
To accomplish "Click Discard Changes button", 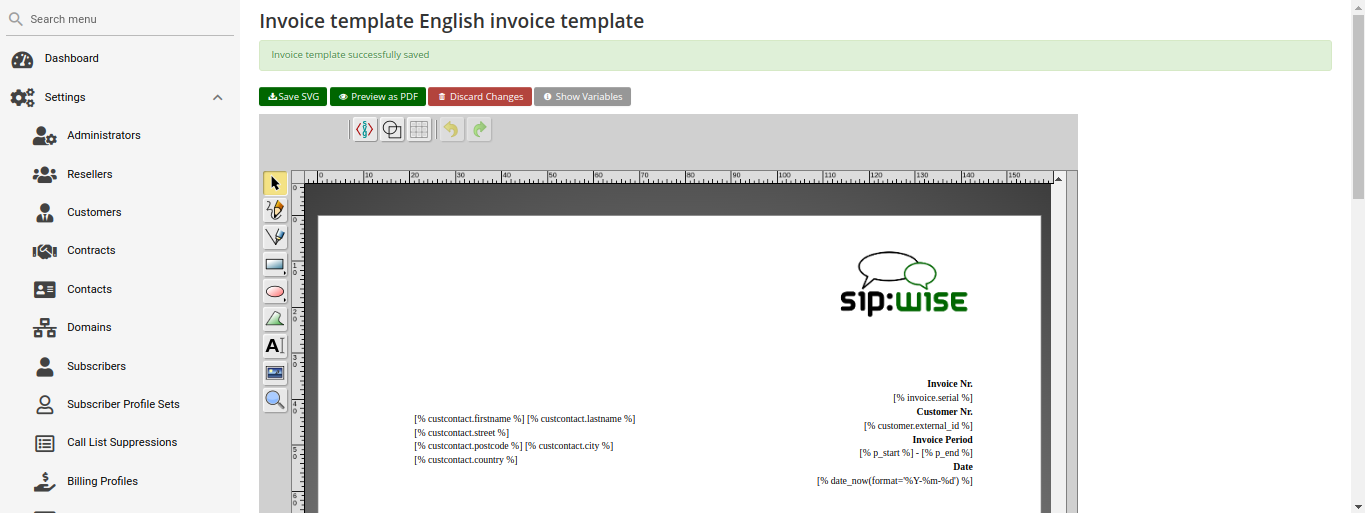I will [x=480, y=97].
